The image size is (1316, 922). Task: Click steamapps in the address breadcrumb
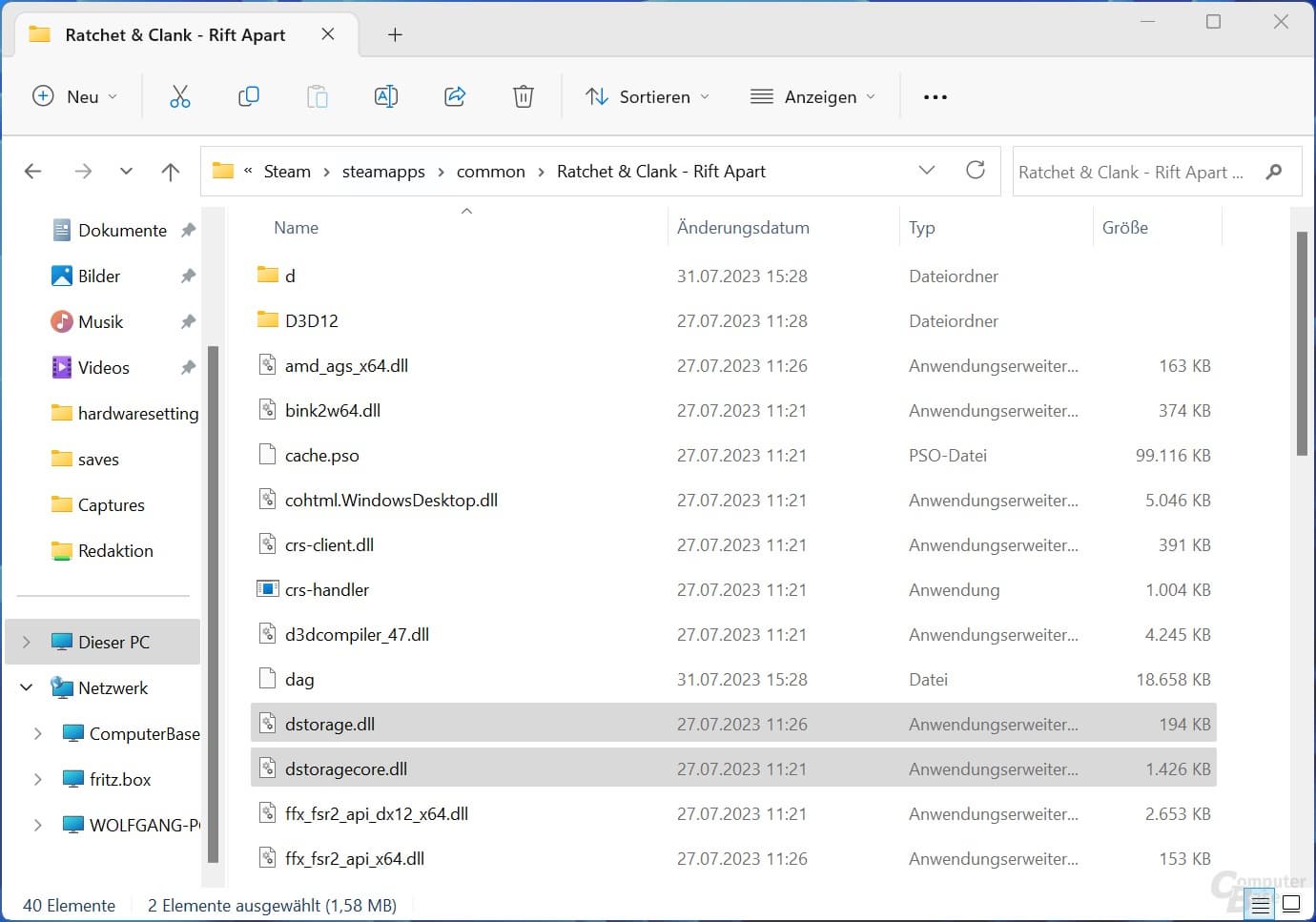pos(383,172)
